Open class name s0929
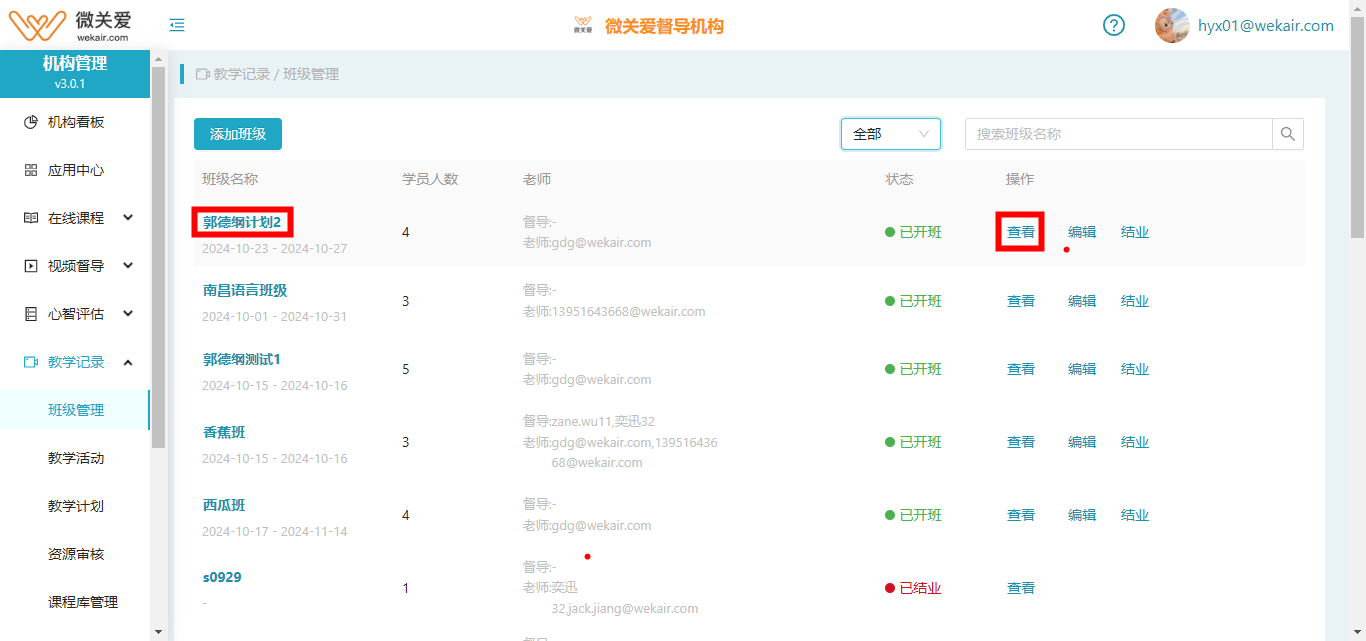1366x641 pixels. point(222,577)
